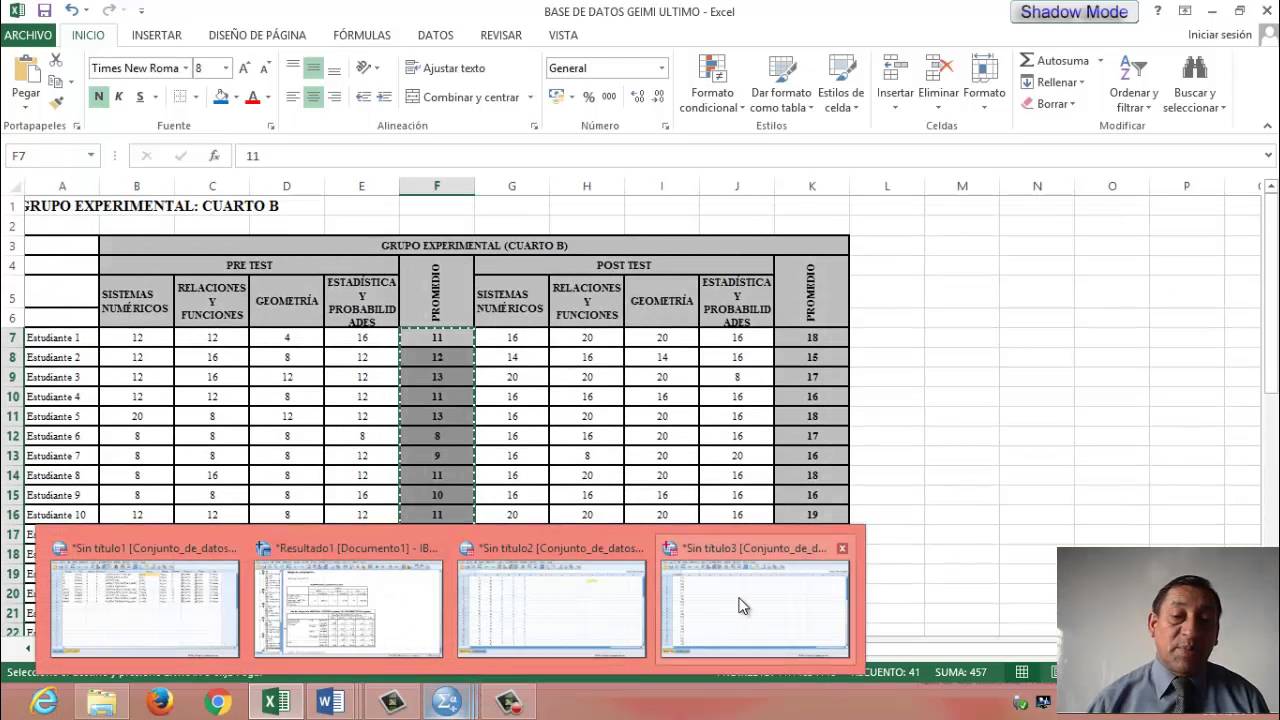
Task: Toggle middle vertical alignment
Action: click(x=314, y=68)
